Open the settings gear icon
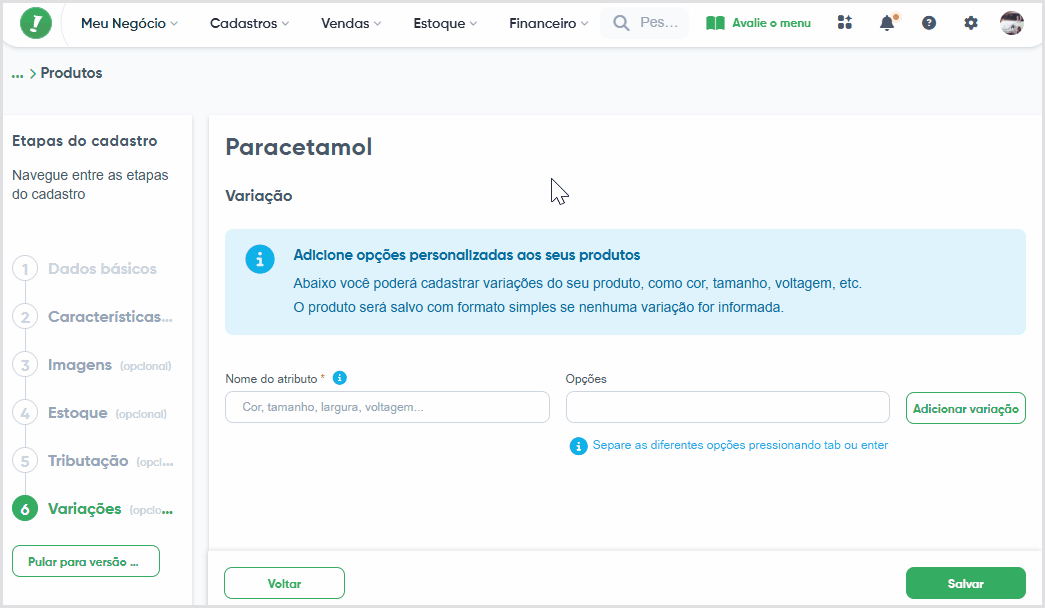The height and width of the screenshot is (608, 1045). click(x=971, y=23)
